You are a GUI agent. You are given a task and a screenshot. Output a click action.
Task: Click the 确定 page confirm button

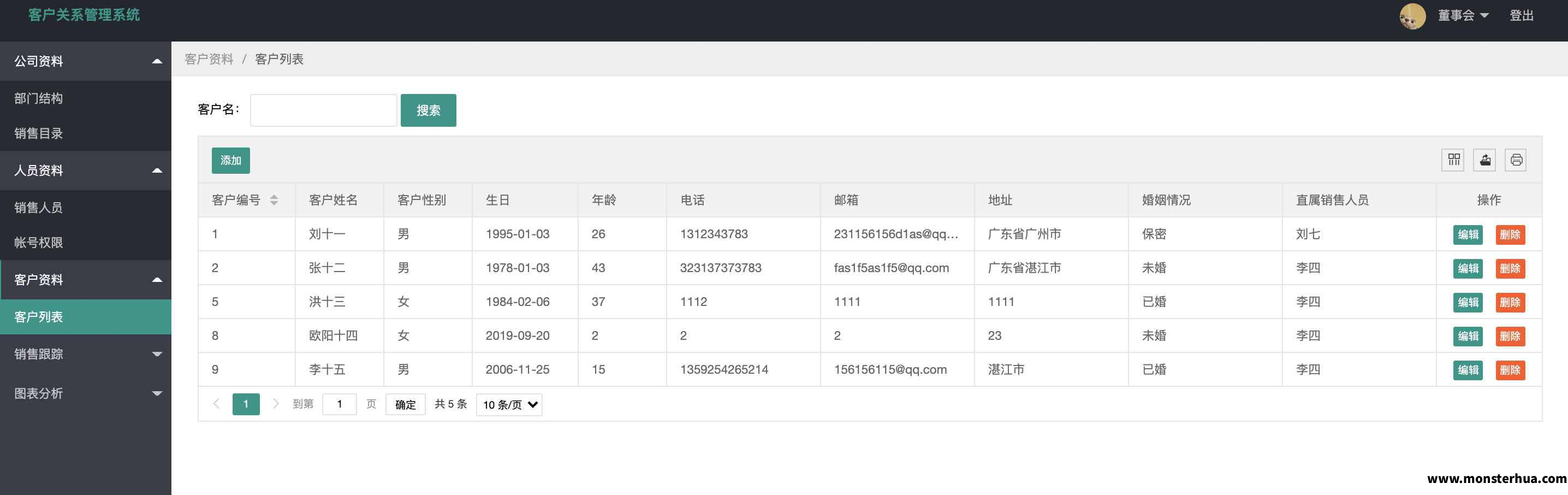coord(406,405)
